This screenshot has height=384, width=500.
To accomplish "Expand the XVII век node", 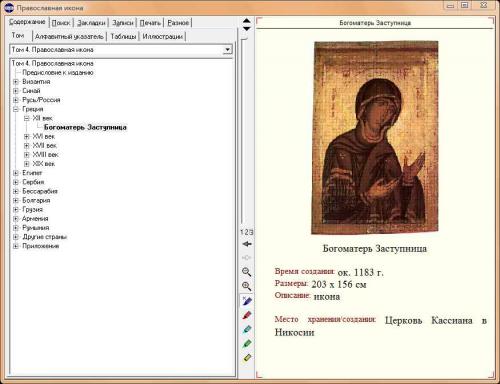I will point(27,146).
